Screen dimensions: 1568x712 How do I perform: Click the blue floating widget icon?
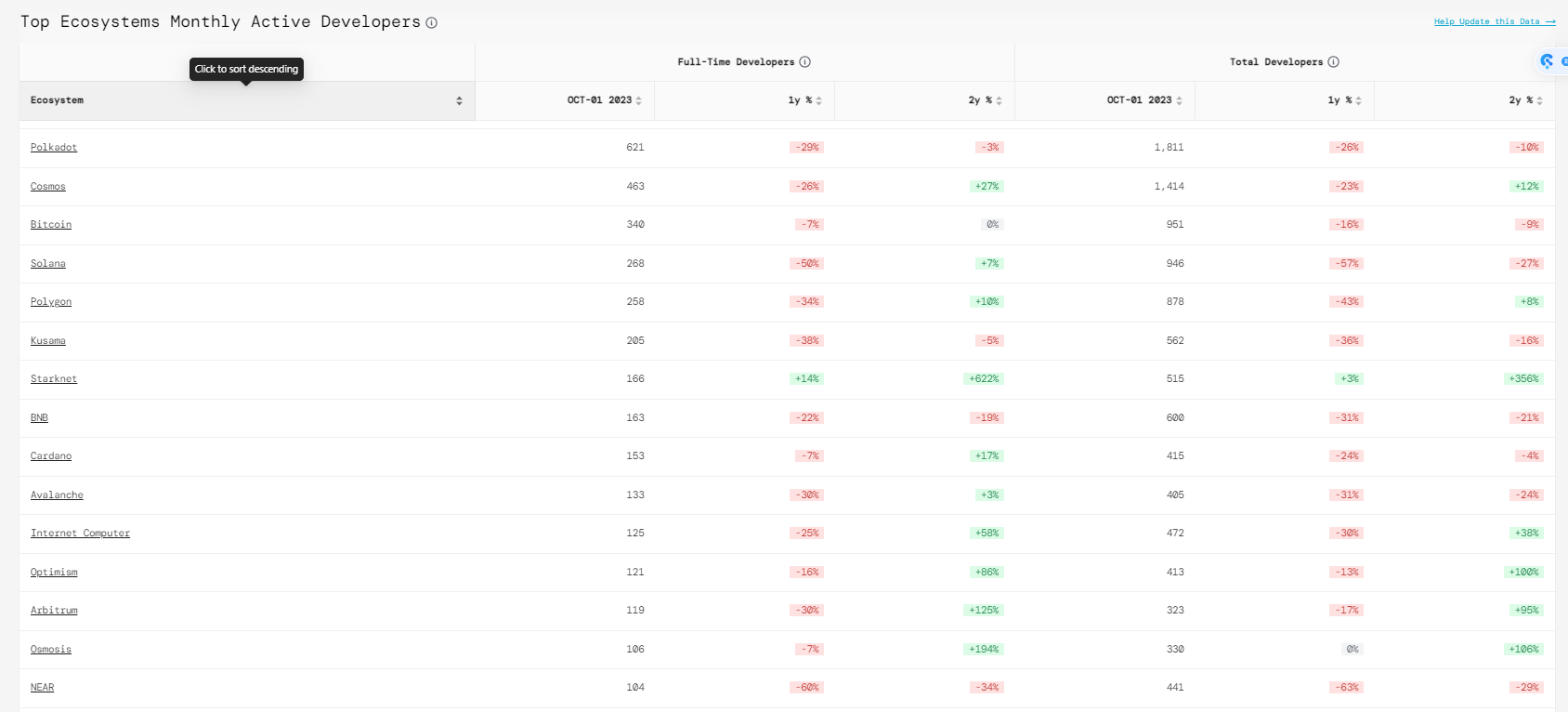pos(1548,61)
